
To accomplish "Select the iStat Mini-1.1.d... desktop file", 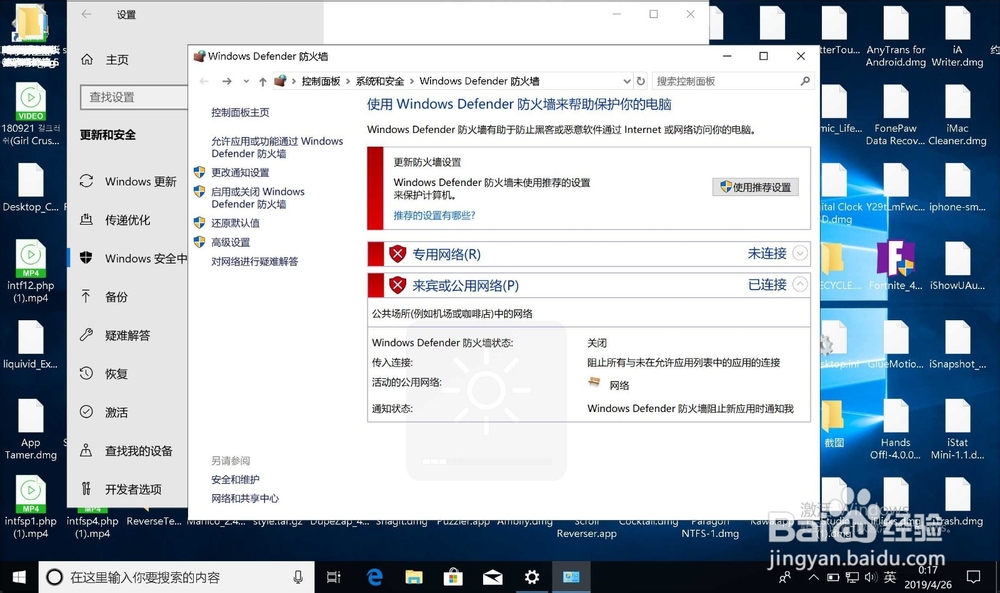I will 957,429.
